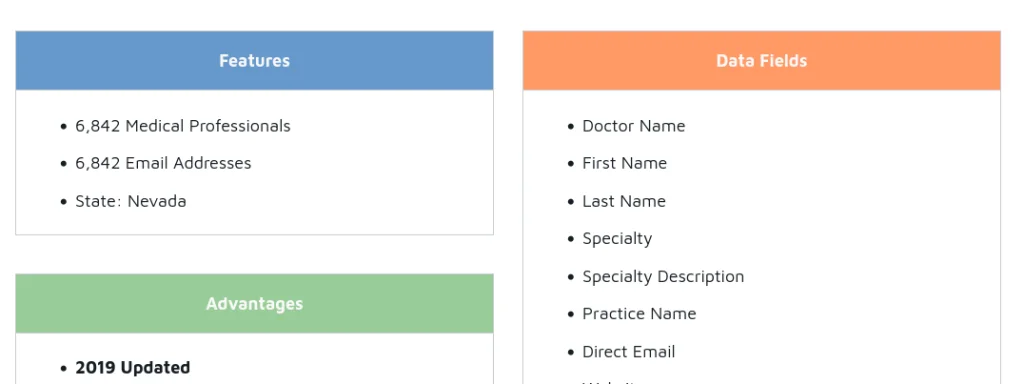Click the 'Specialty Description' entry

(663, 277)
